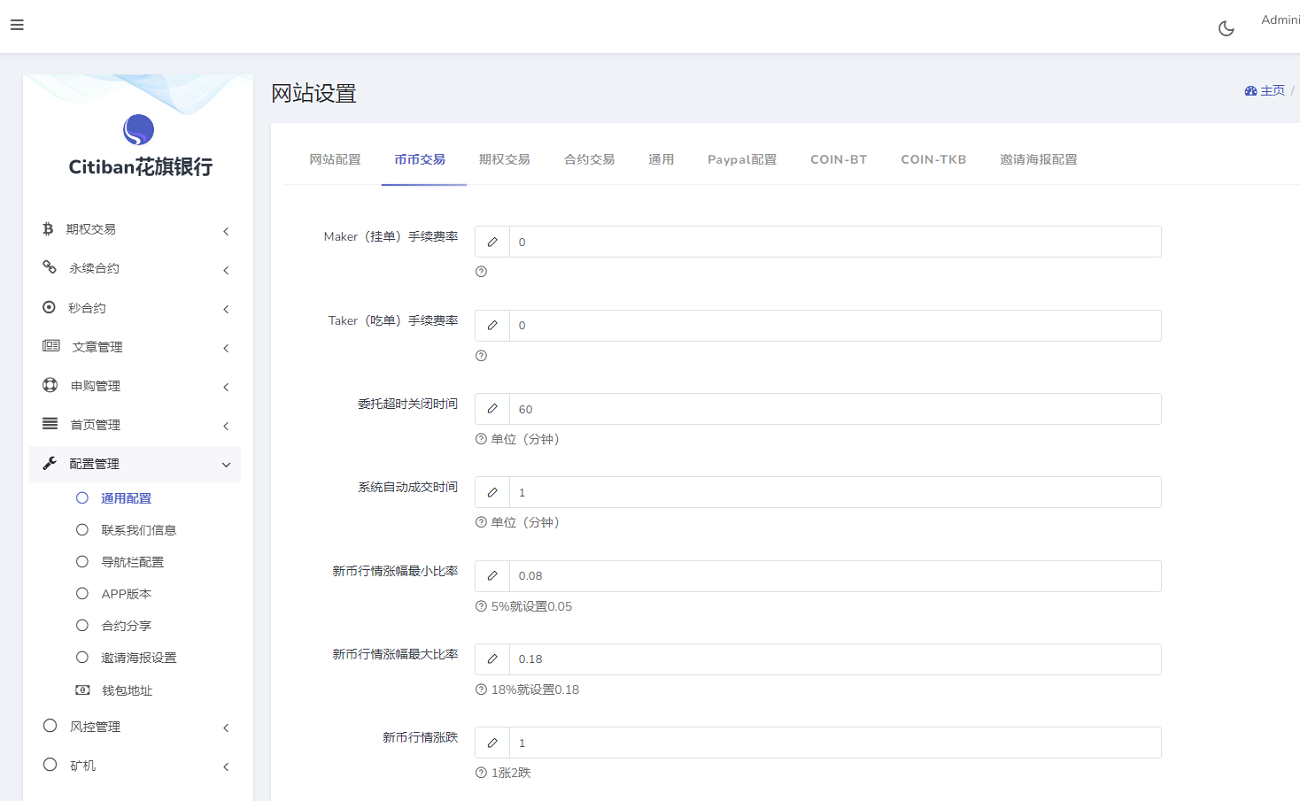Open APP版本 in the sidebar
This screenshot has height=801, width=1300.
(x=126, y=594)
